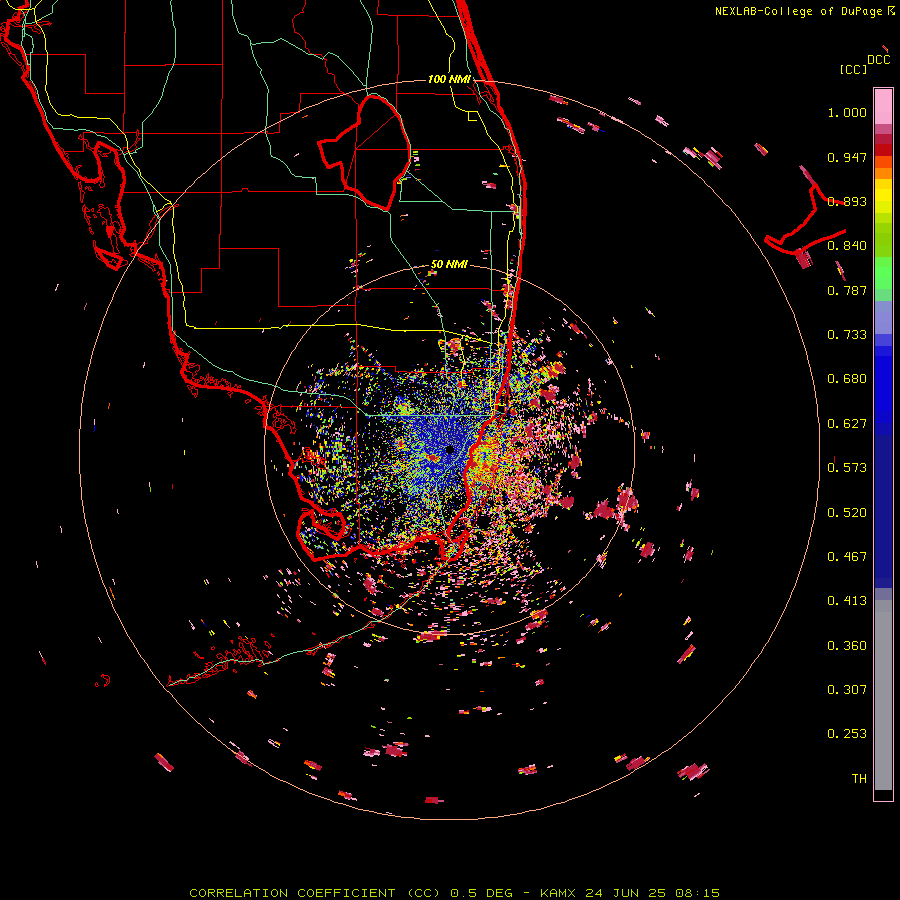Select the 0.307 scale label
The height and width of the screenshot is (900, 900).
[847, 690]
